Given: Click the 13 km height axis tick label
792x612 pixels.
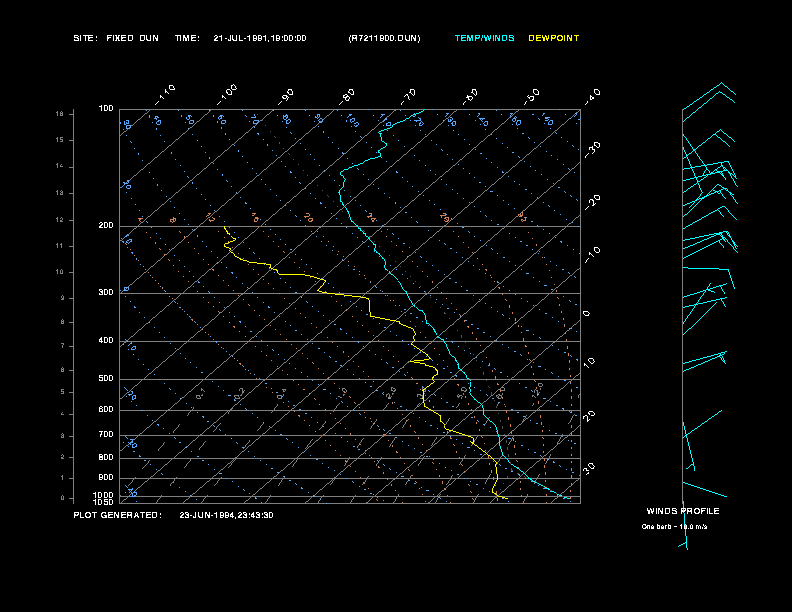Looking at the screenshot, I should tap(60, 193).
